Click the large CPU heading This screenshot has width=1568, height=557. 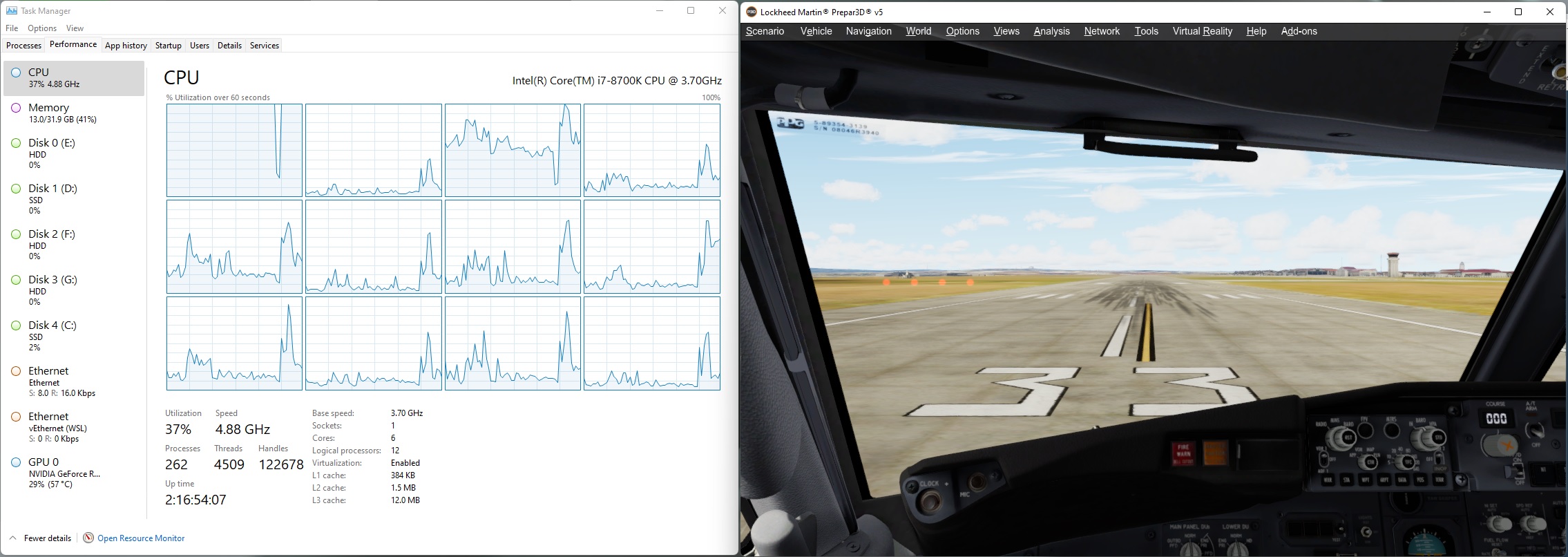pos(182,77)
